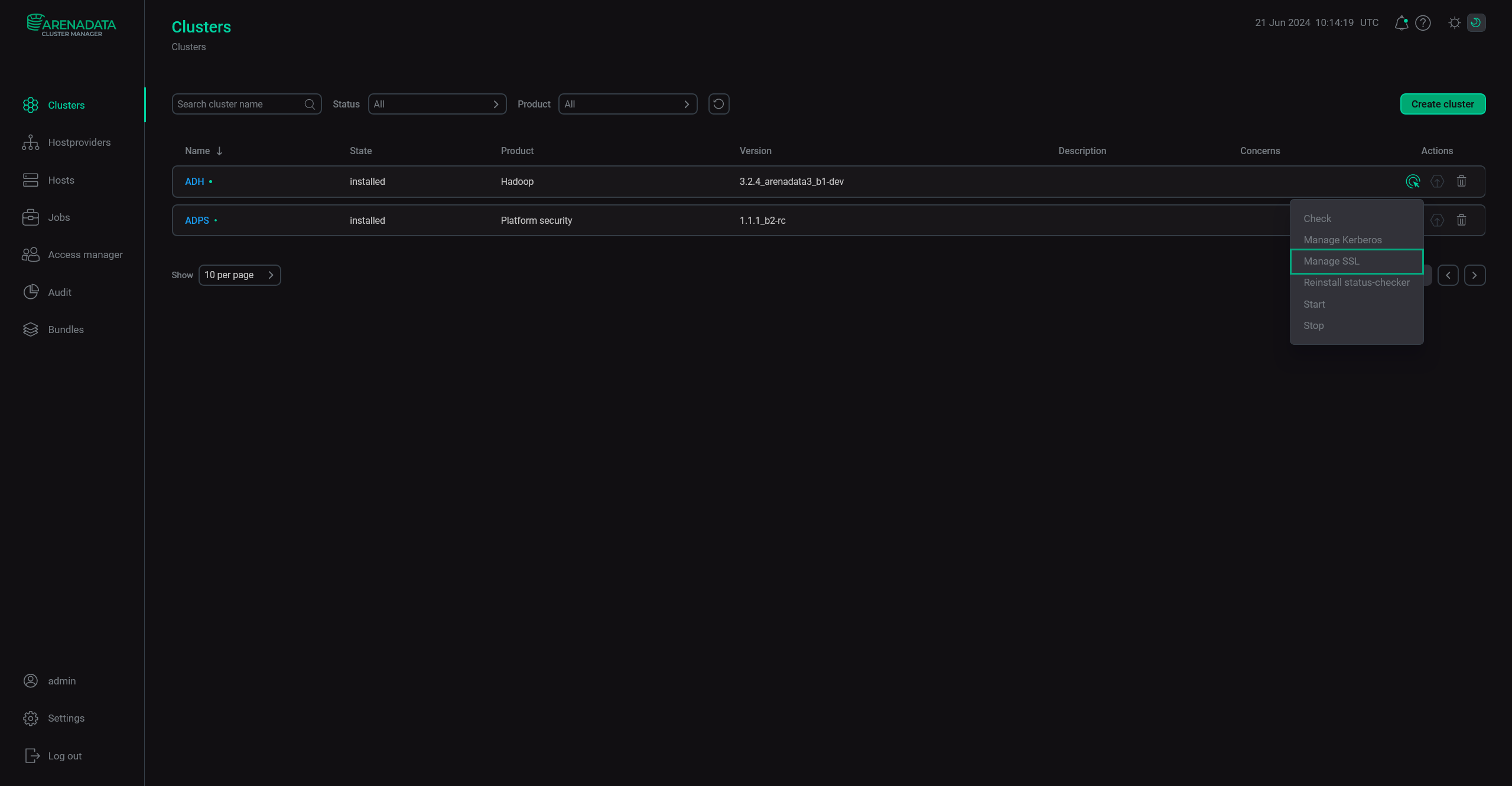Click the upgrade icon in the ADH row

click(1437, 181)
